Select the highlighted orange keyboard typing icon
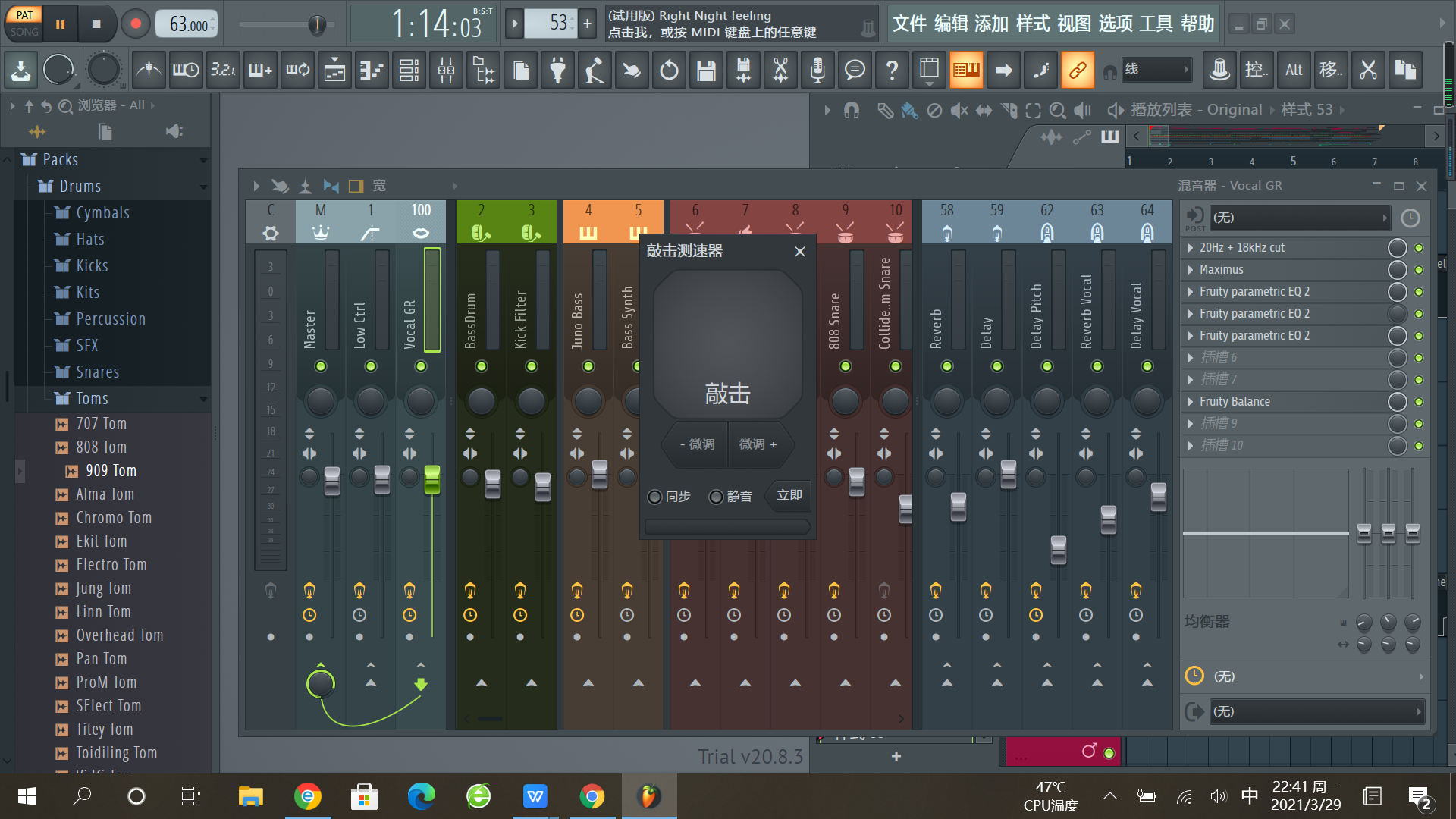1456x819 pixels. coord(966,71)
